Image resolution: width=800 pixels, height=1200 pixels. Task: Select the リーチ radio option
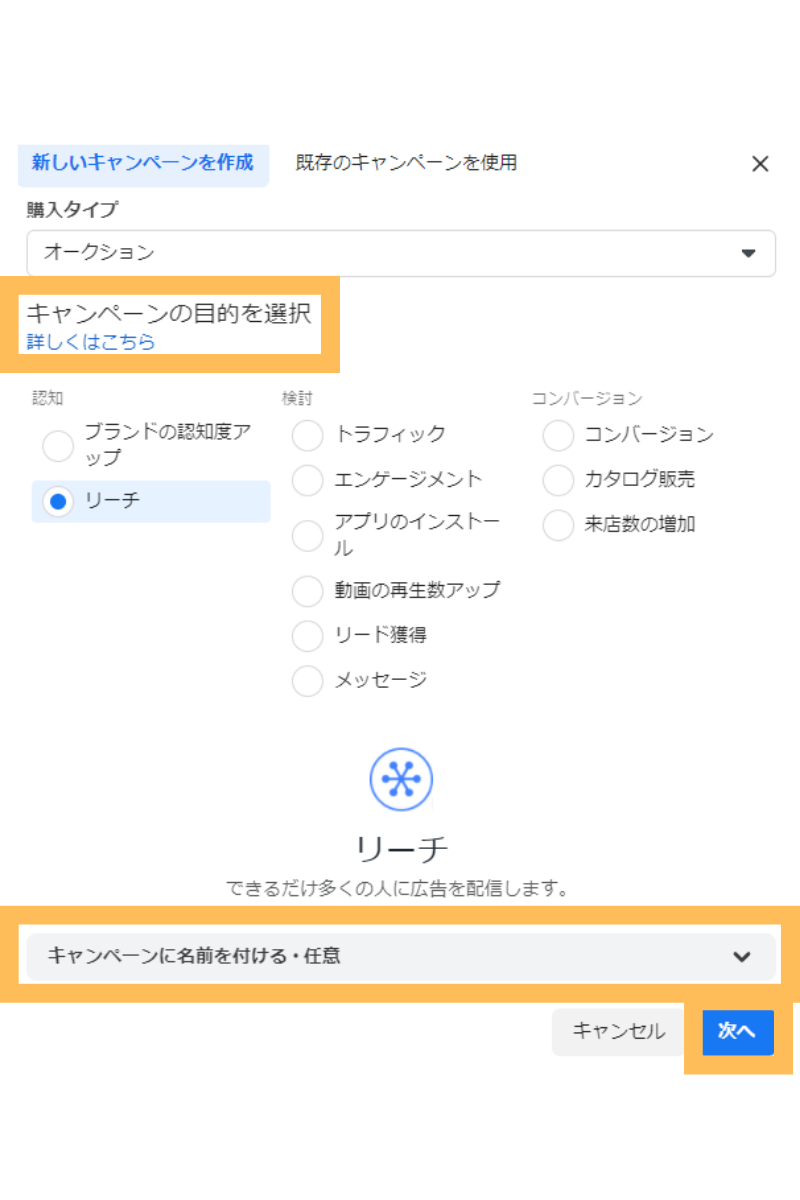pyautogui.click(x=58, y=502)
